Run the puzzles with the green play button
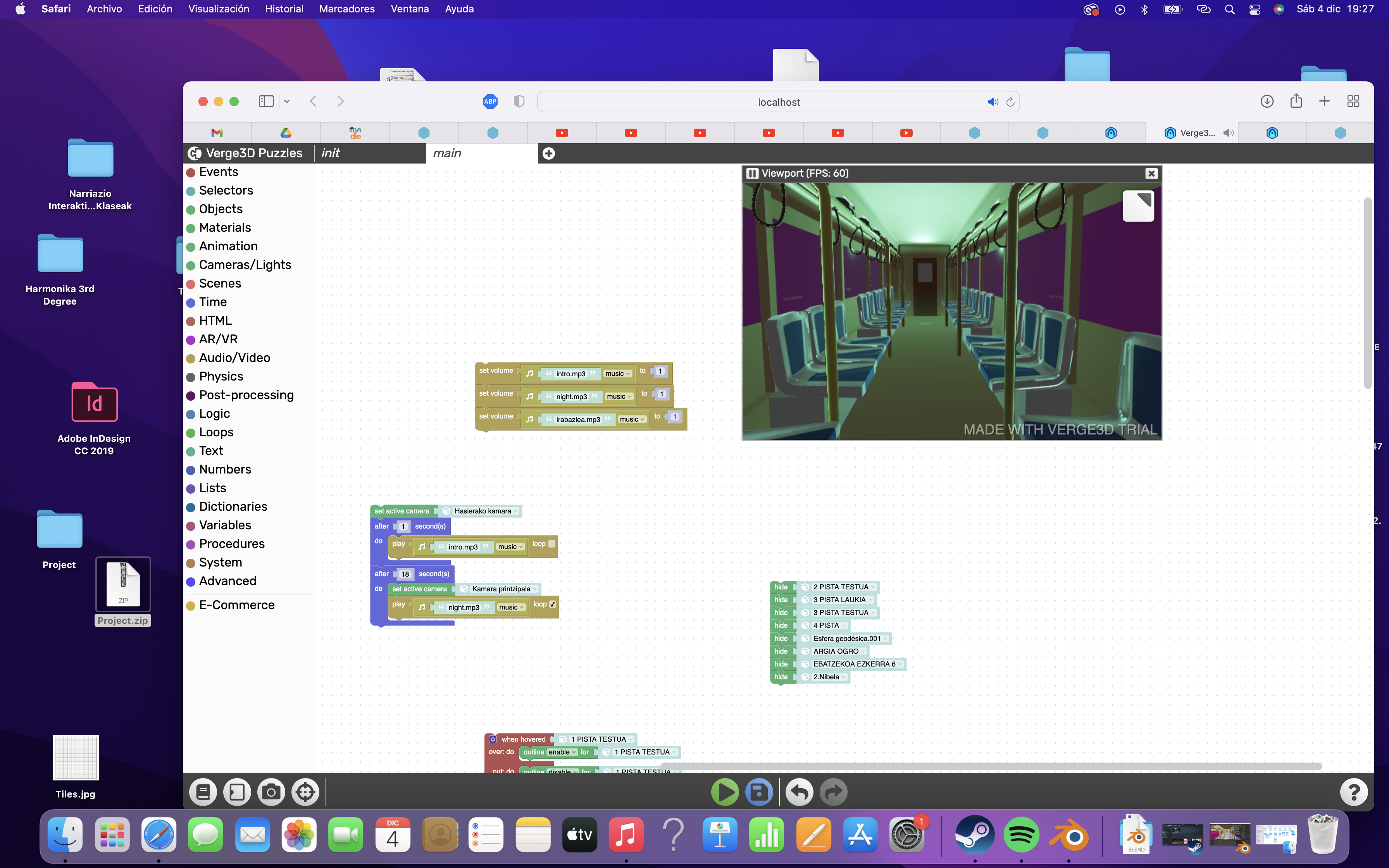Viewport: 1389px width, 868px height. (x=724, y=792)
